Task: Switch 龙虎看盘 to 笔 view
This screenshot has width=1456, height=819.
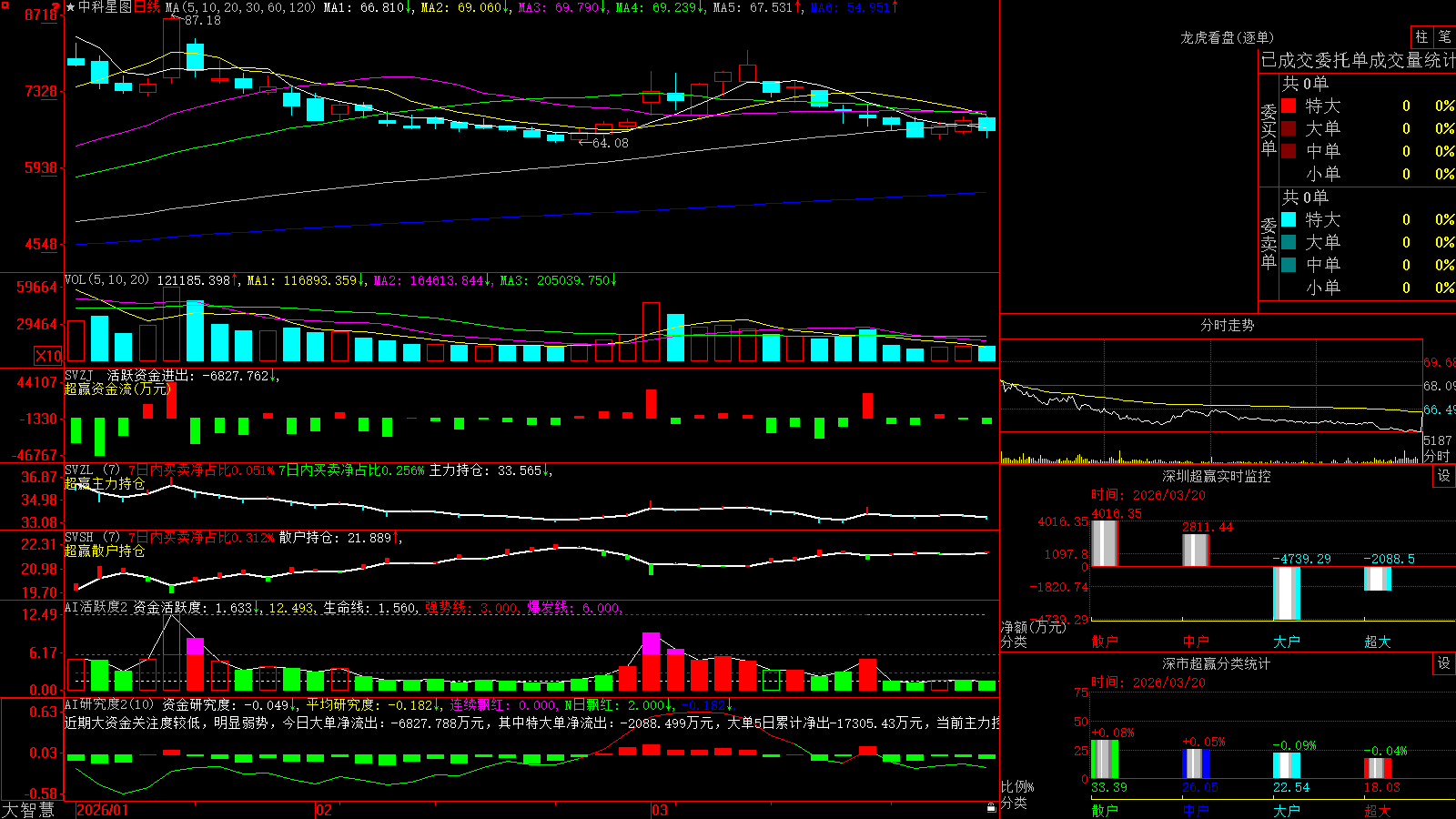Action: tap(1444, 36)
